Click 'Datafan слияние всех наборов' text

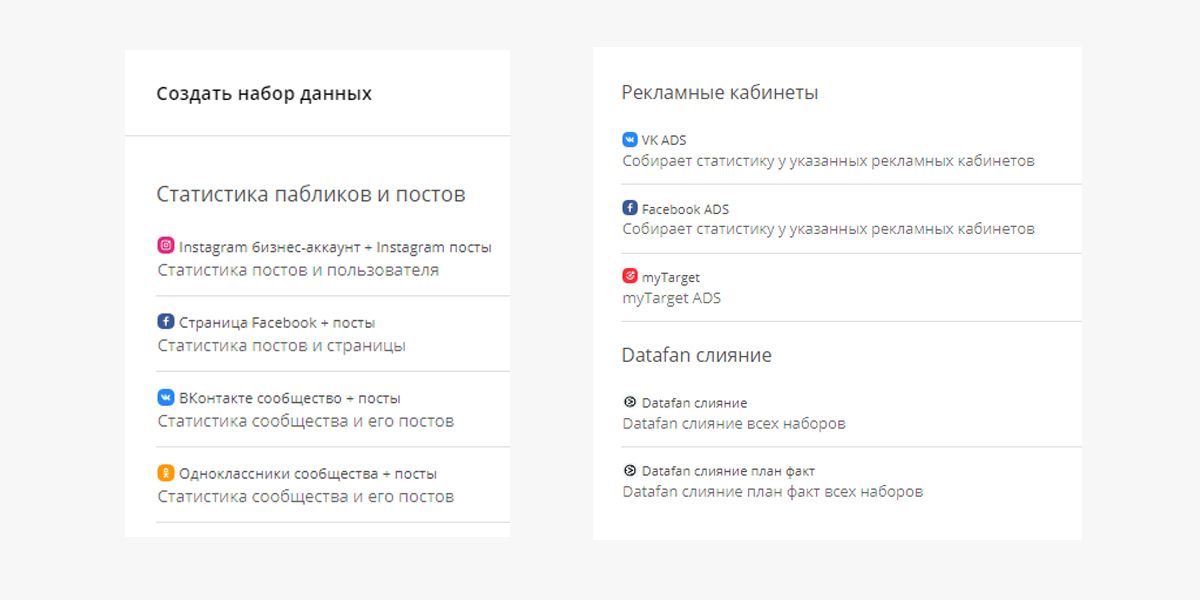pos(734,423)
